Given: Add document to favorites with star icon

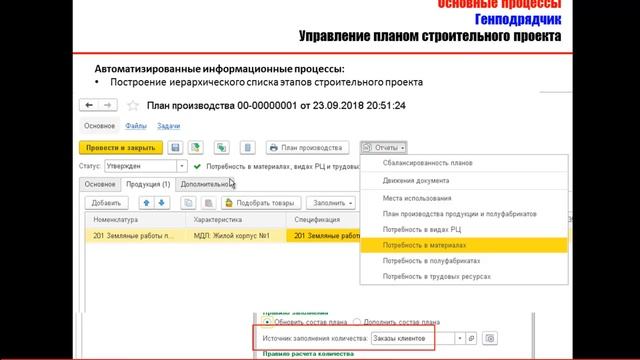Looking at the screenshot, I should (x=133, y=106).
